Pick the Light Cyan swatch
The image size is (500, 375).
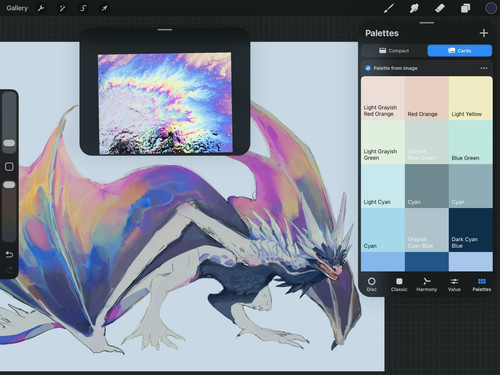pyautogui.click(x=383, y=186)
